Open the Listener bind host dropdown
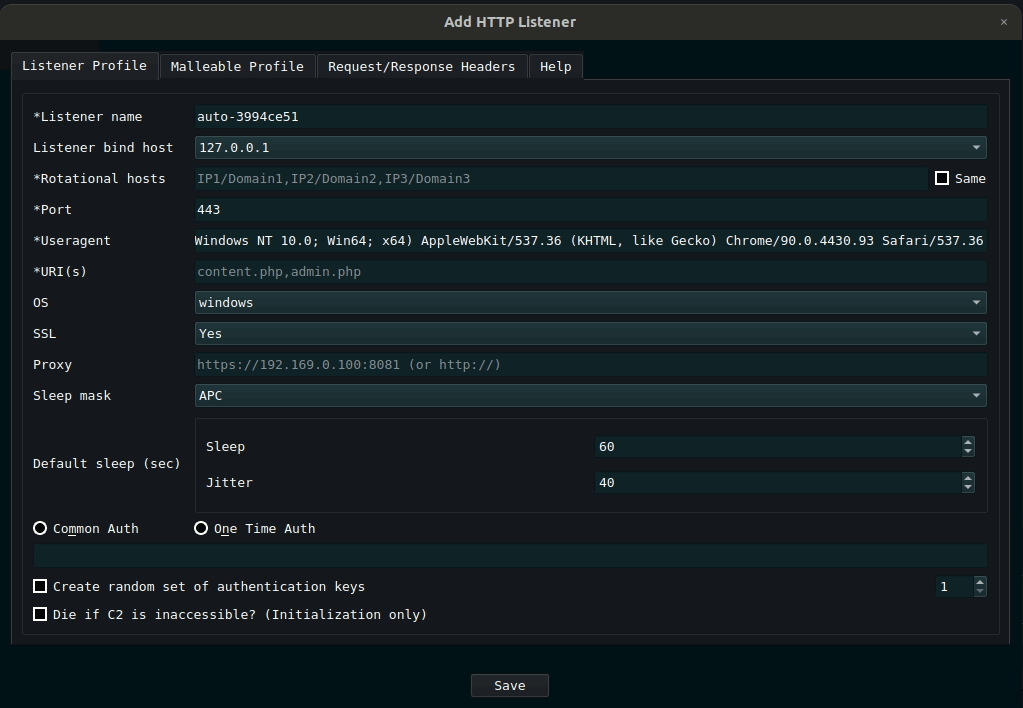Viewport: 1023px width, 708px height. [x=590, y=148]
